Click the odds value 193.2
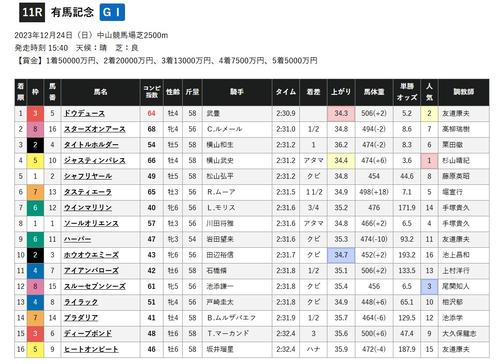Viewport: 500px width, 364px height. click(x=407, y=255)
